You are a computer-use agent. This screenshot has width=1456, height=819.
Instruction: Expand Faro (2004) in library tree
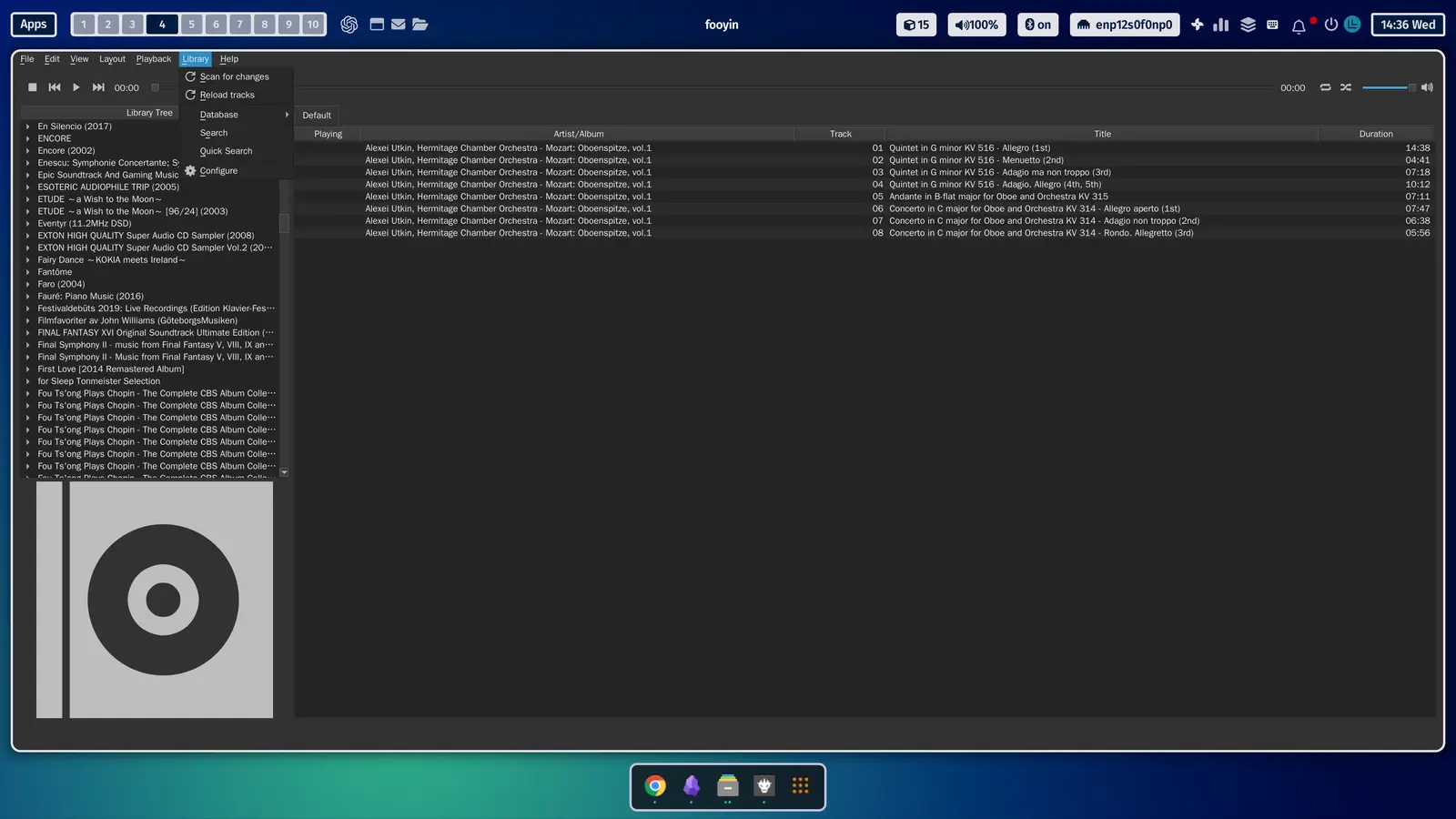(28, 285)
